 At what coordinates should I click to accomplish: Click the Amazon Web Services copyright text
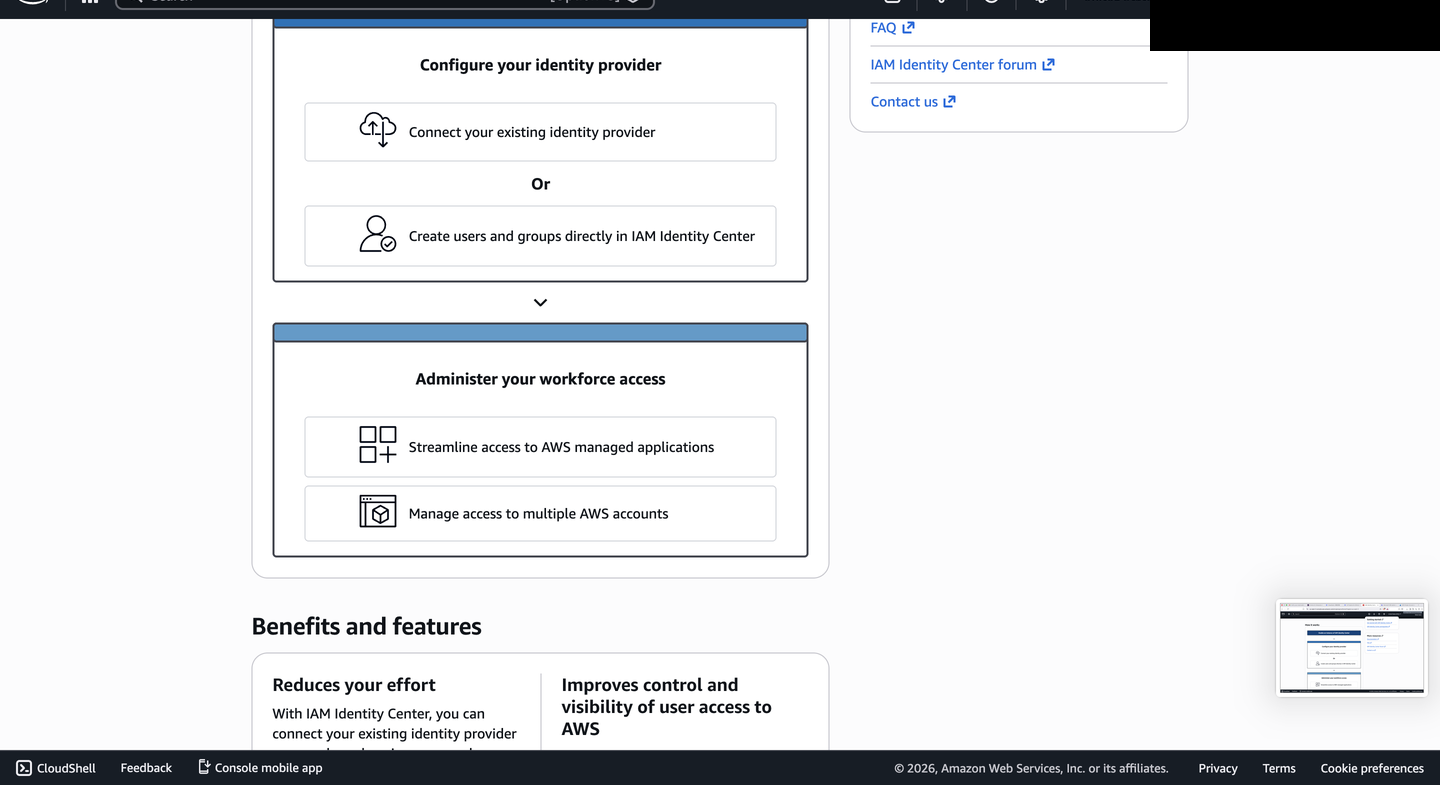(x=1031, y=768)
